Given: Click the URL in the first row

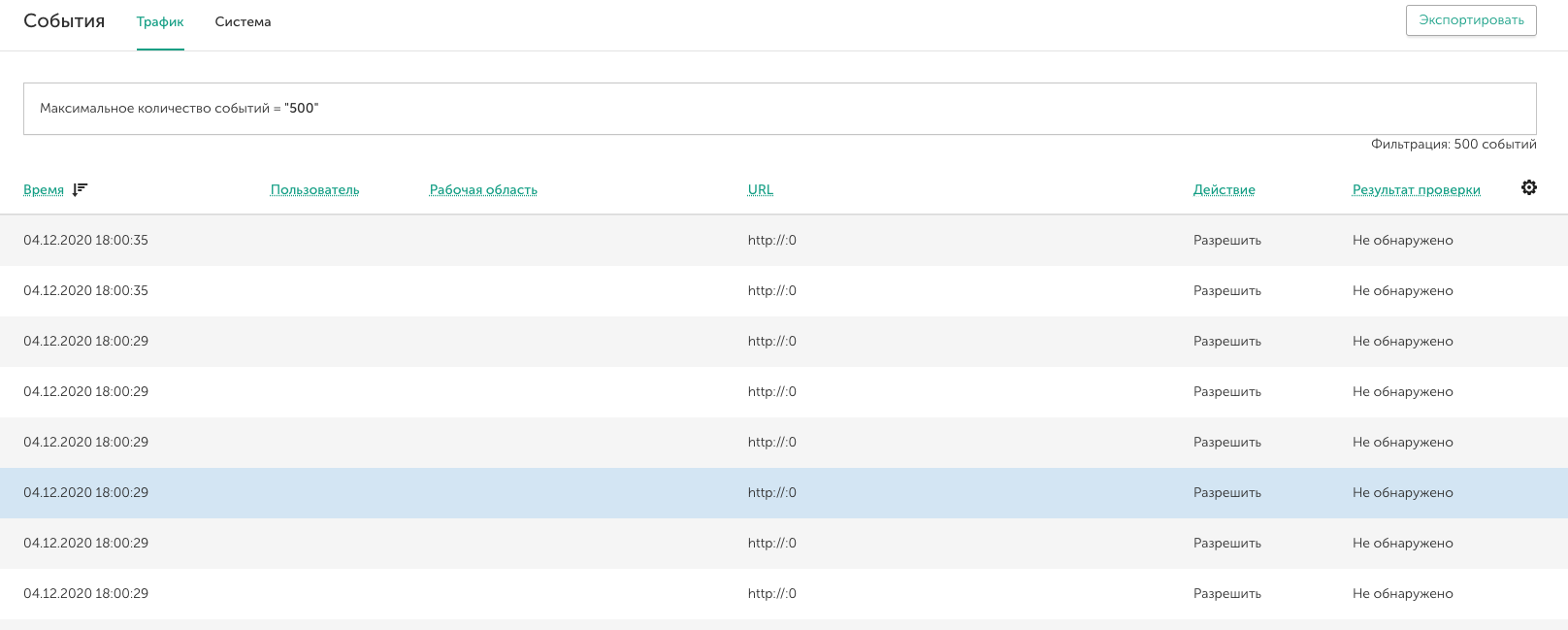Looking at the screenshot, I should tap(771, 240).
